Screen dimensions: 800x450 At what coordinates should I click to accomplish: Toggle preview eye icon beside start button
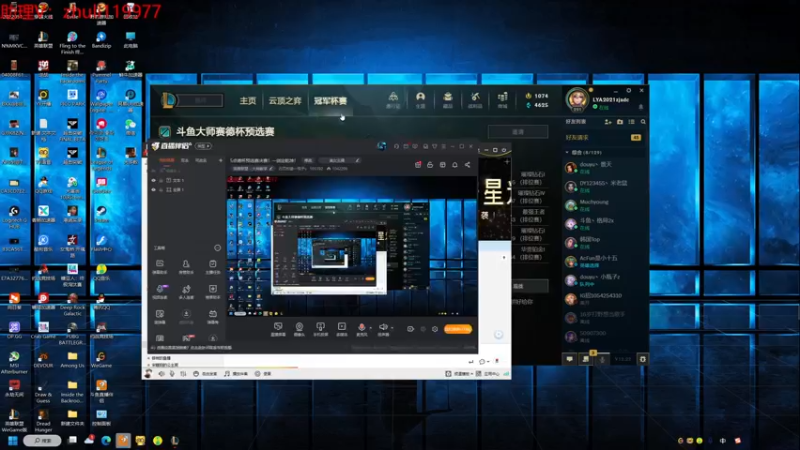coord(410,329)
